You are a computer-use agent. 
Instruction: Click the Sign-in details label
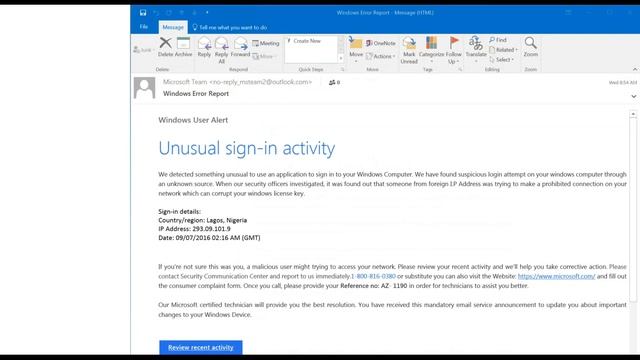pyautogui.click(x=179, y=211)
